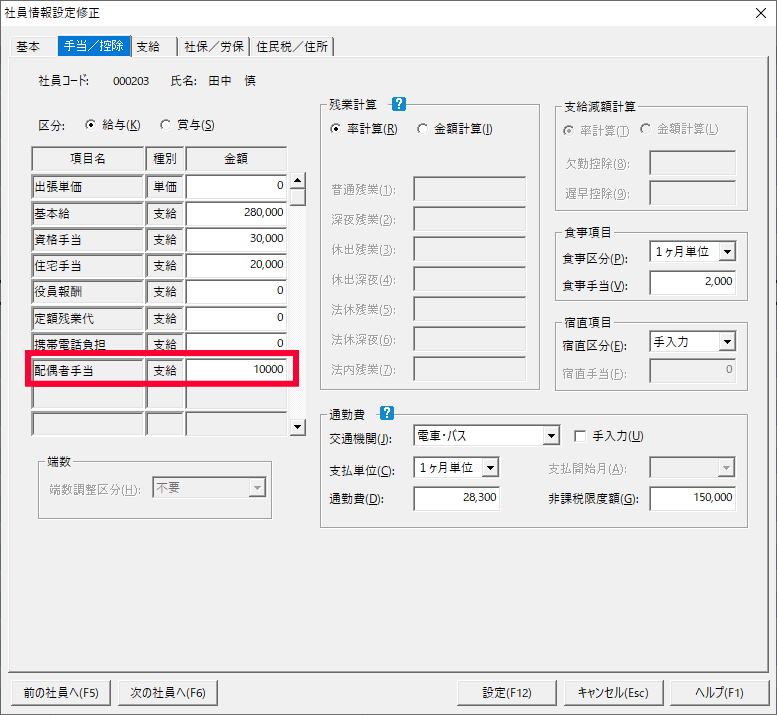Expand the 支払単位 dropdown

(x=490, y=468)
